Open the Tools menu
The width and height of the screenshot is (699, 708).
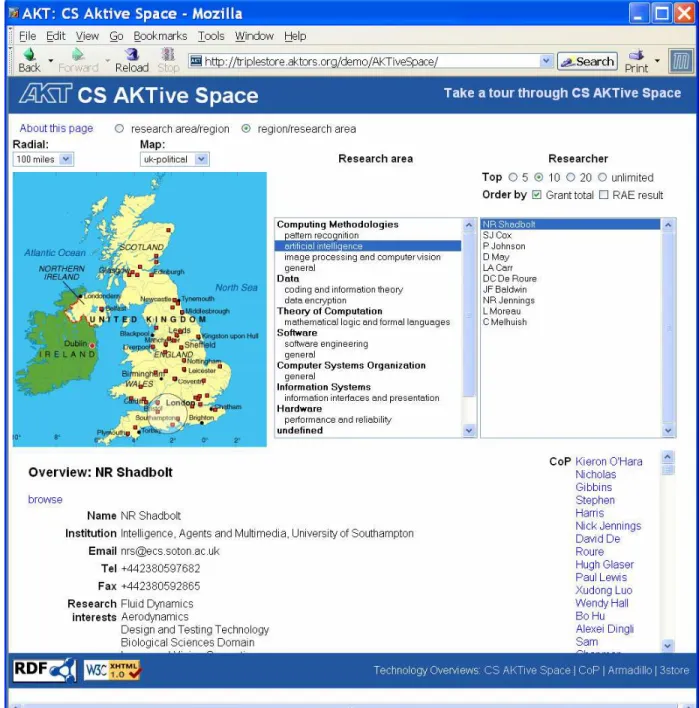click(211, 36)
